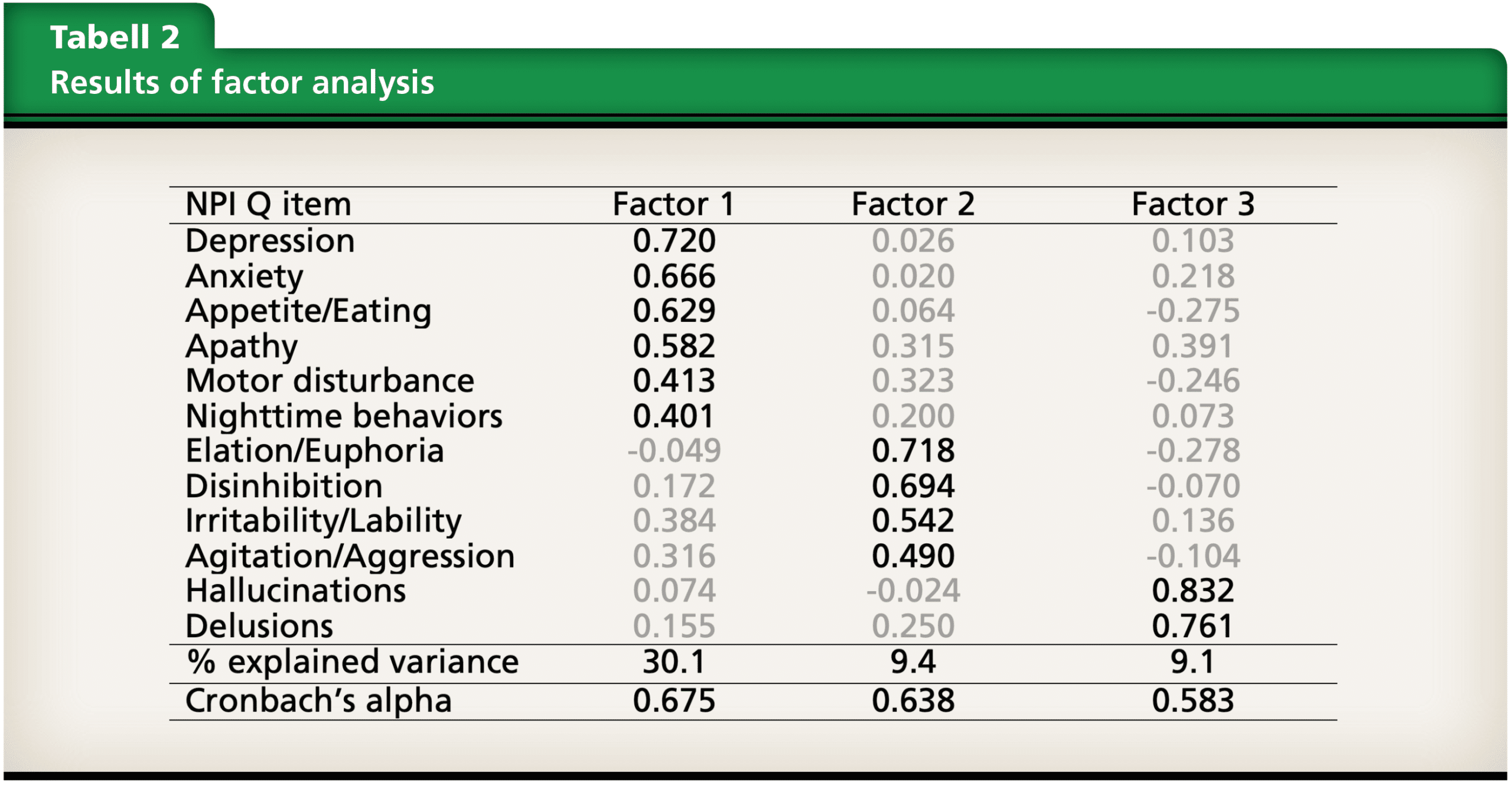Click the Depression row label
1512x786 pixels.
[270, 241]
